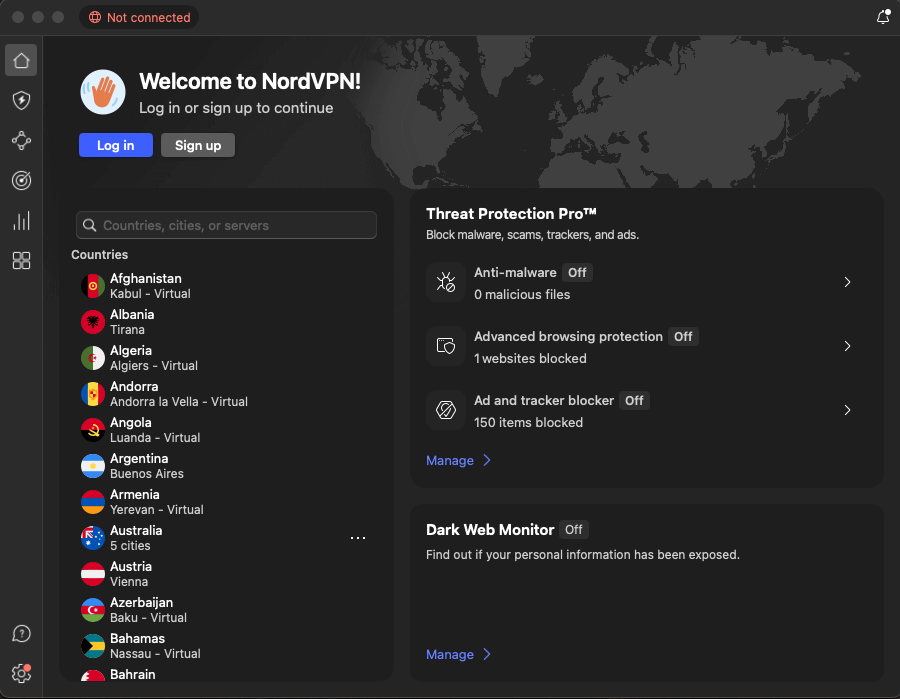900x699 pixels.
Task: Open Meshnet icon in sidebar
Action: pos(21,141)
